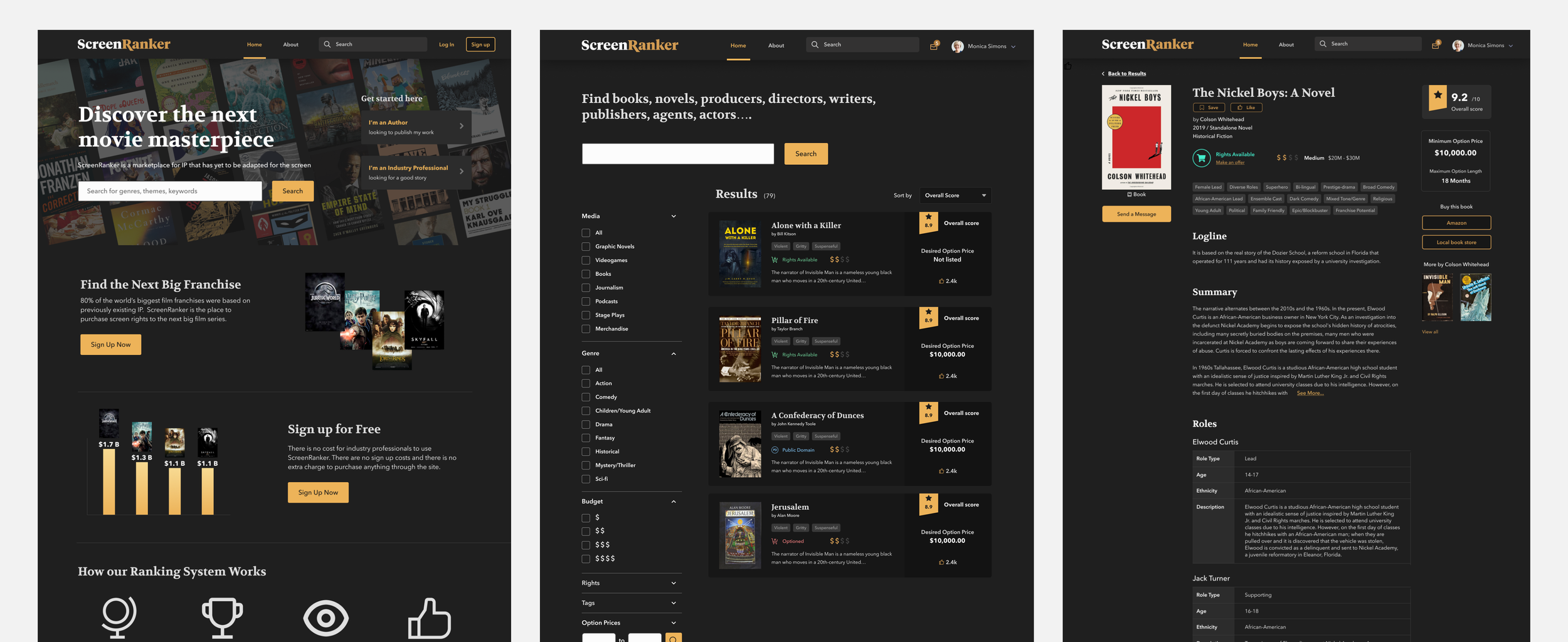Go to About on book detail page

[1286, 45]
